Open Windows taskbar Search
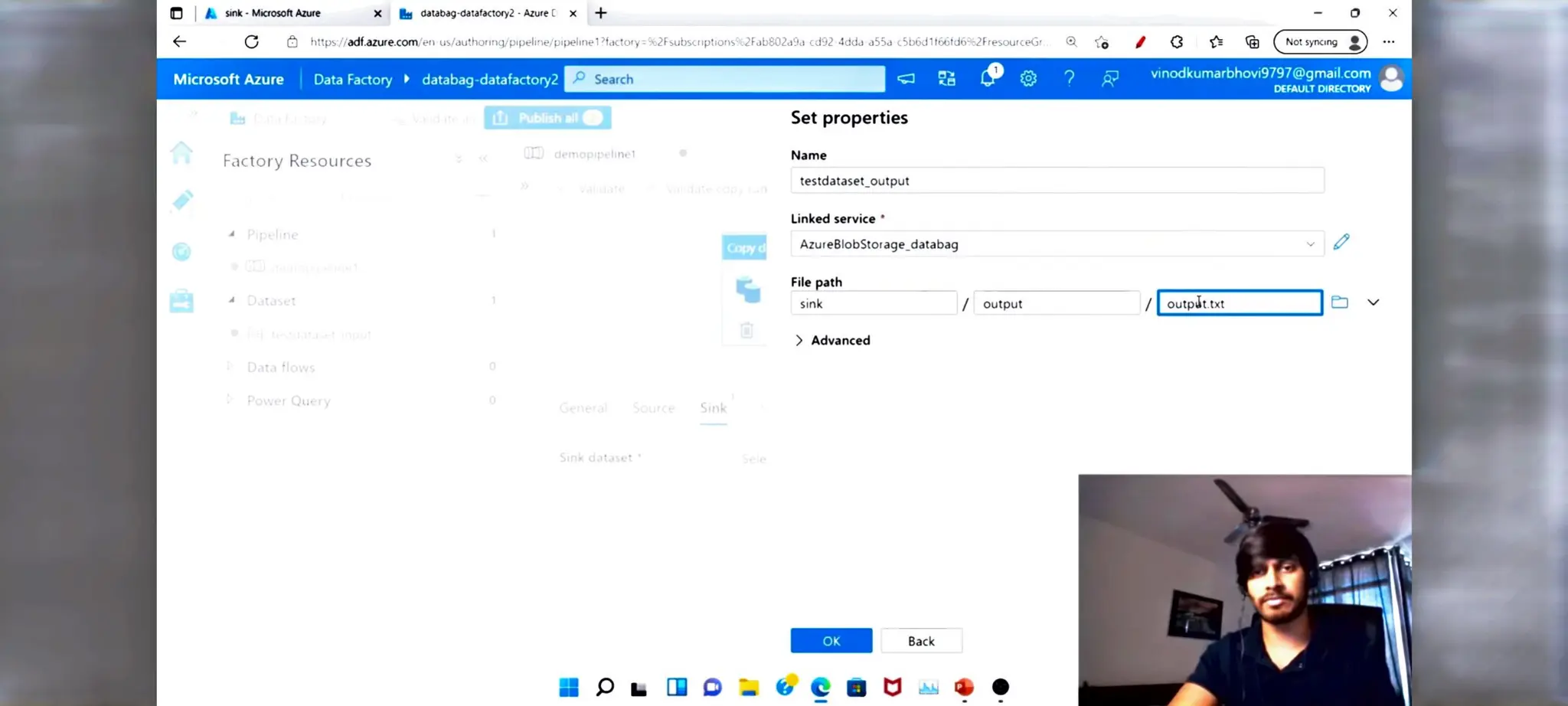1568x706 pixels. point(605,687)
